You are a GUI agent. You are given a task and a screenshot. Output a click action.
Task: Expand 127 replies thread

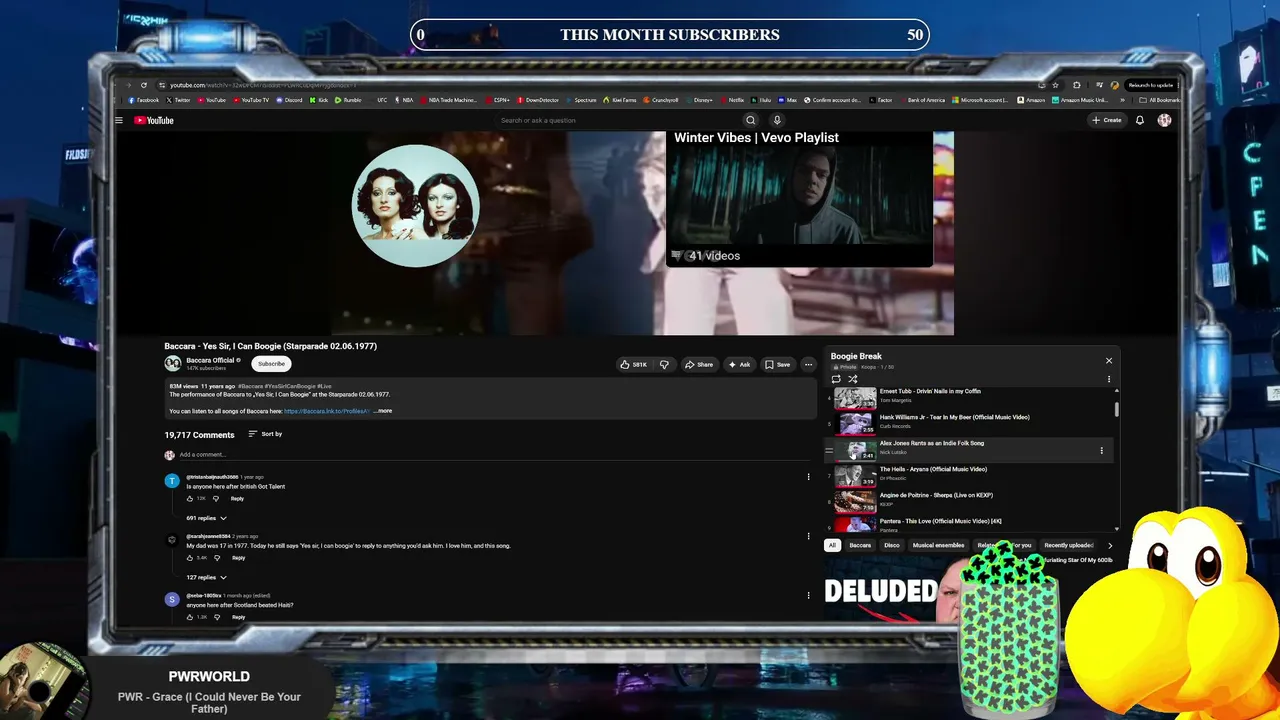coord(206,577)
